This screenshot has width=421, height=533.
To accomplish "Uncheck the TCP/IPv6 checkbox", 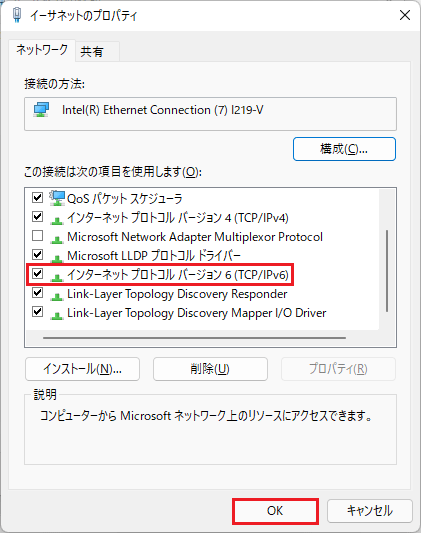I will [x=37, y=274].
